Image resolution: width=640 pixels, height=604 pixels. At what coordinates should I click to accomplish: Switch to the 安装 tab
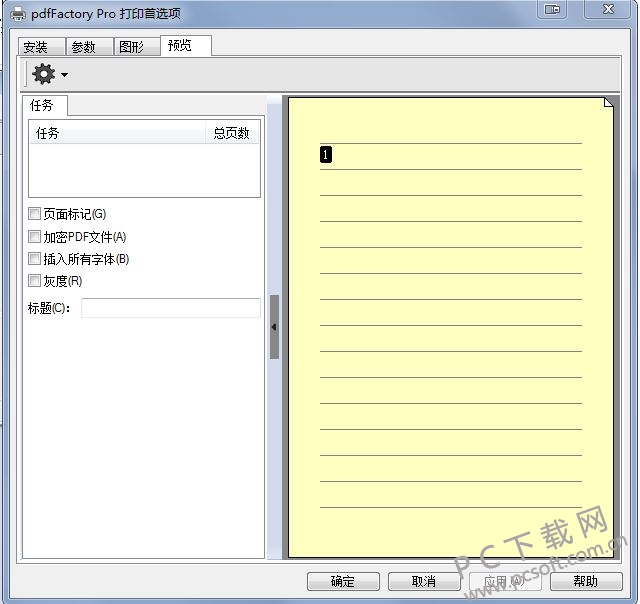(42, 47)
